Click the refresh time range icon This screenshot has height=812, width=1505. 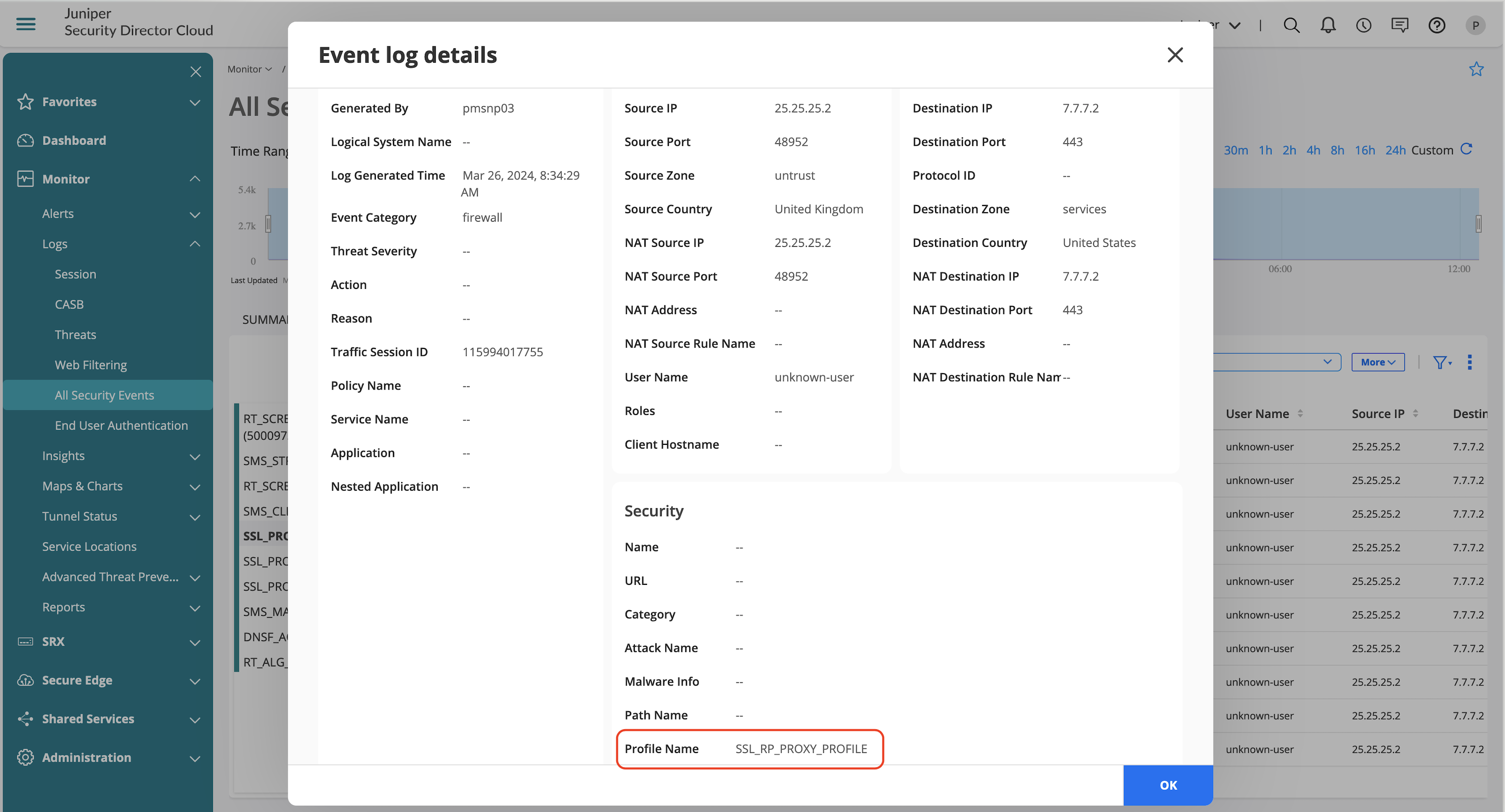pos(1467,149)
